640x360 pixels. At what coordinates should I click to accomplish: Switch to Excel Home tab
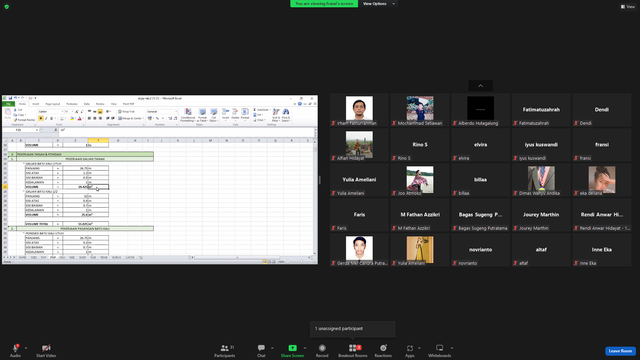tap(22, 104)
